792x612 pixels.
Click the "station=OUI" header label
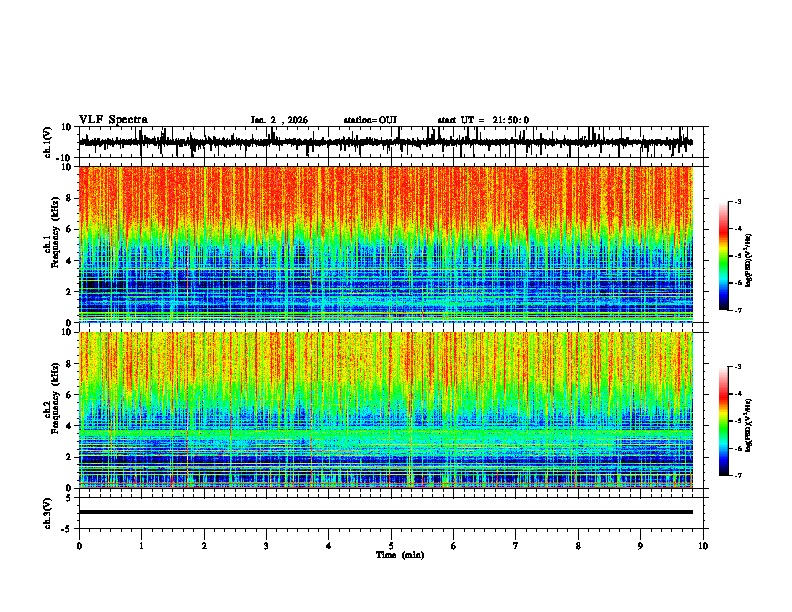pos(370,120)
